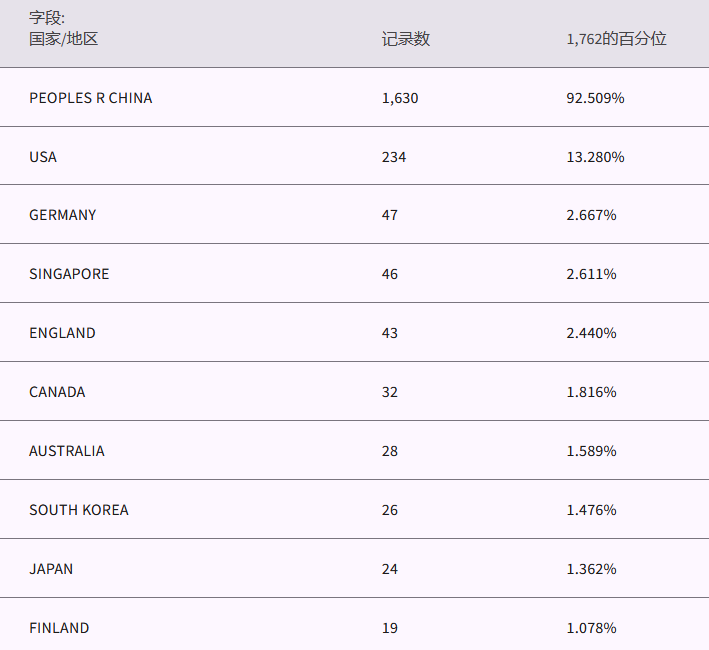The image size is (709, 650).
Task: Click the 2.611% value for Singapore
Action: pyautogui.click(x=591, y=274)
